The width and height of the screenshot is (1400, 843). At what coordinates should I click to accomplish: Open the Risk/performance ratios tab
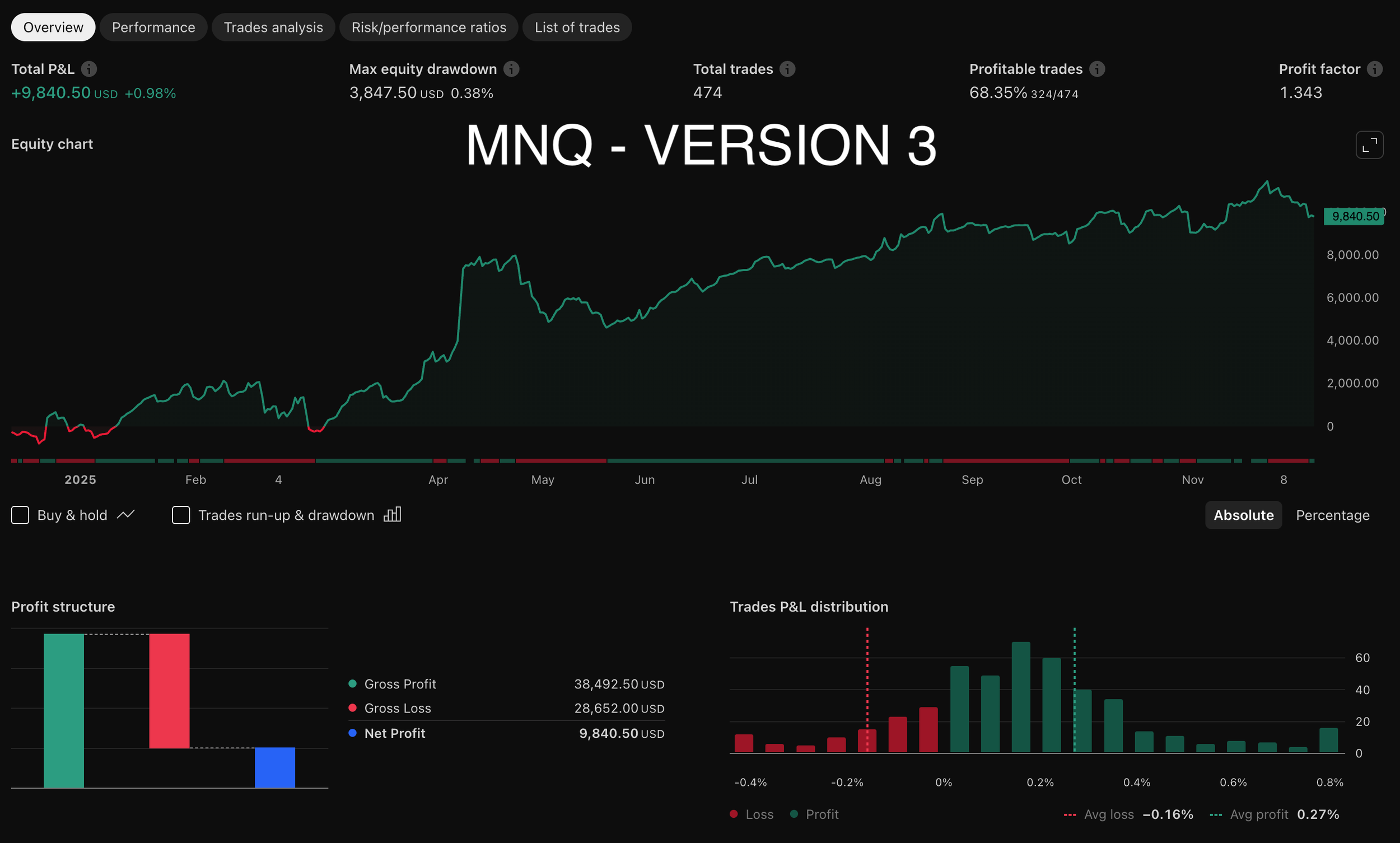429,27
